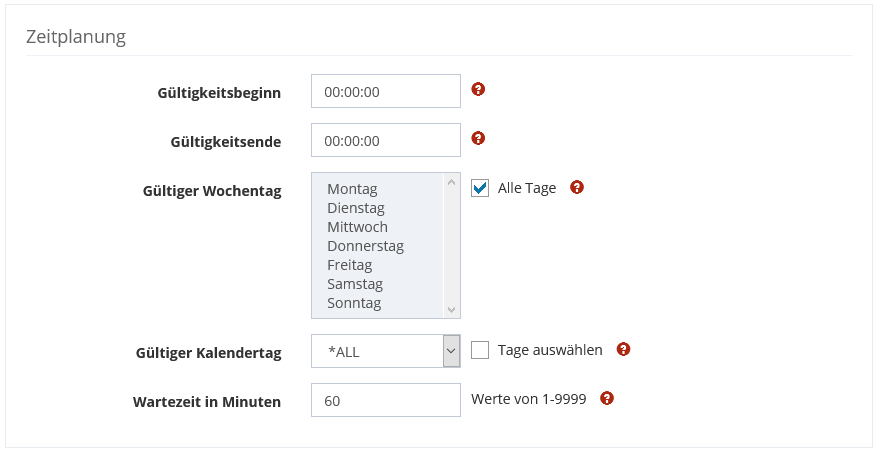Pick Donnerstag in weekday list

tap(365, 246)
